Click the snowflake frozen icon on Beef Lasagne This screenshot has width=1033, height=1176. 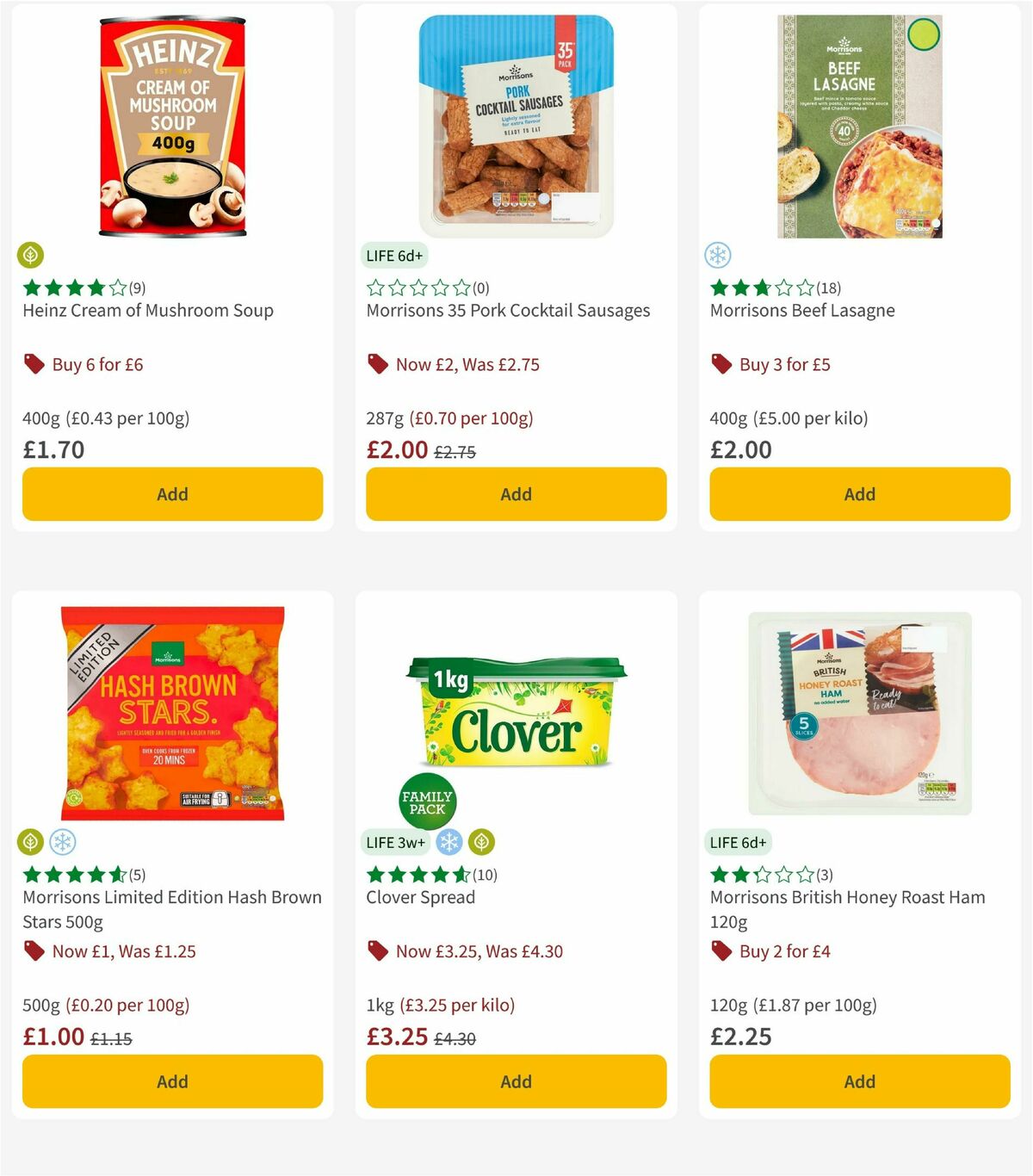tap(718, 256)
